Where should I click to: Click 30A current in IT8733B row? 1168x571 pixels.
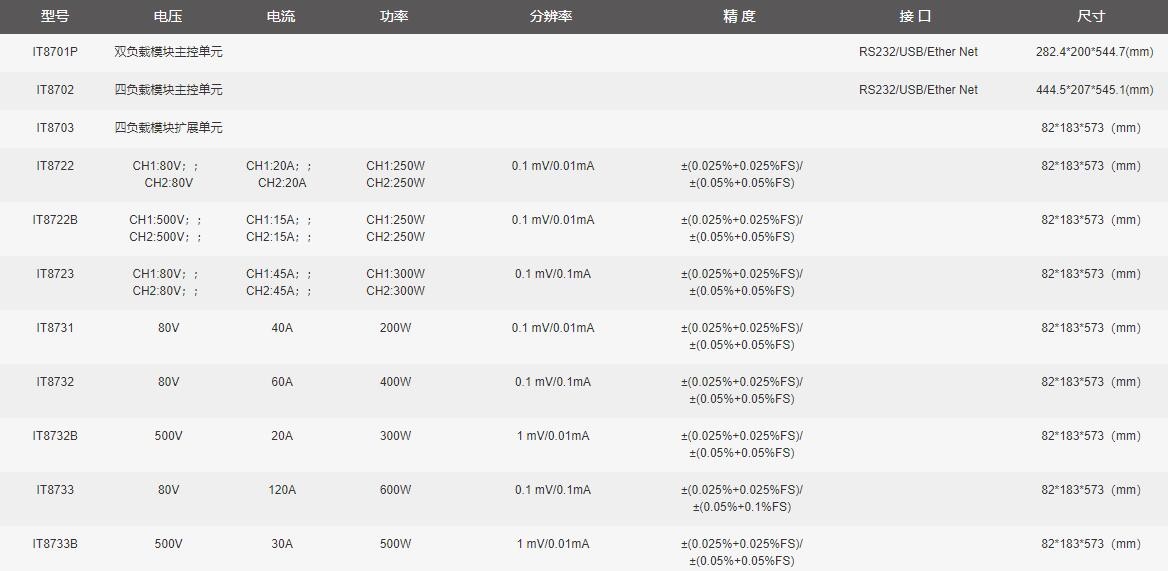coord(282,543)
